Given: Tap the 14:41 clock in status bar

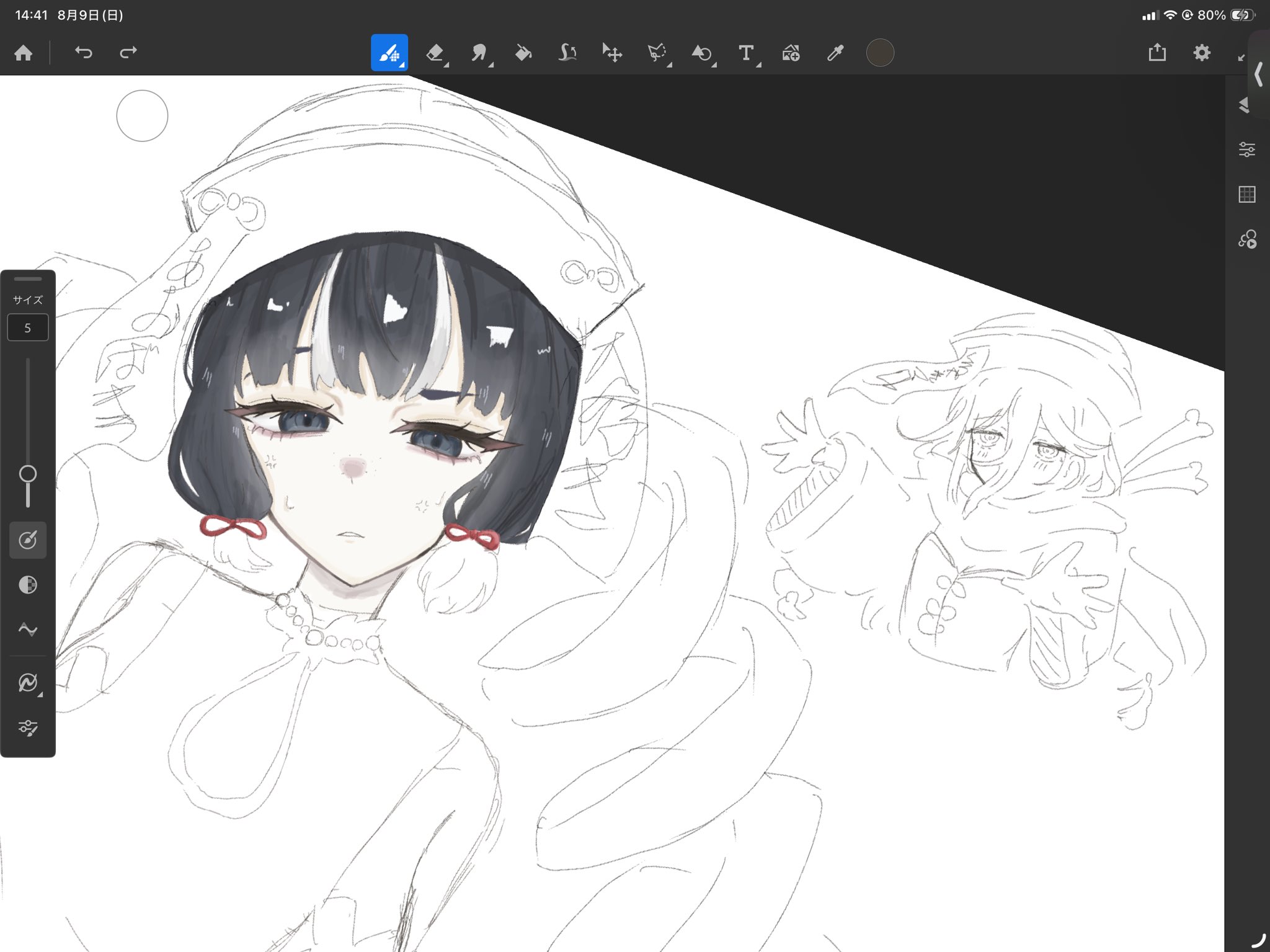Looking at the screenshot, I should 31,16.
